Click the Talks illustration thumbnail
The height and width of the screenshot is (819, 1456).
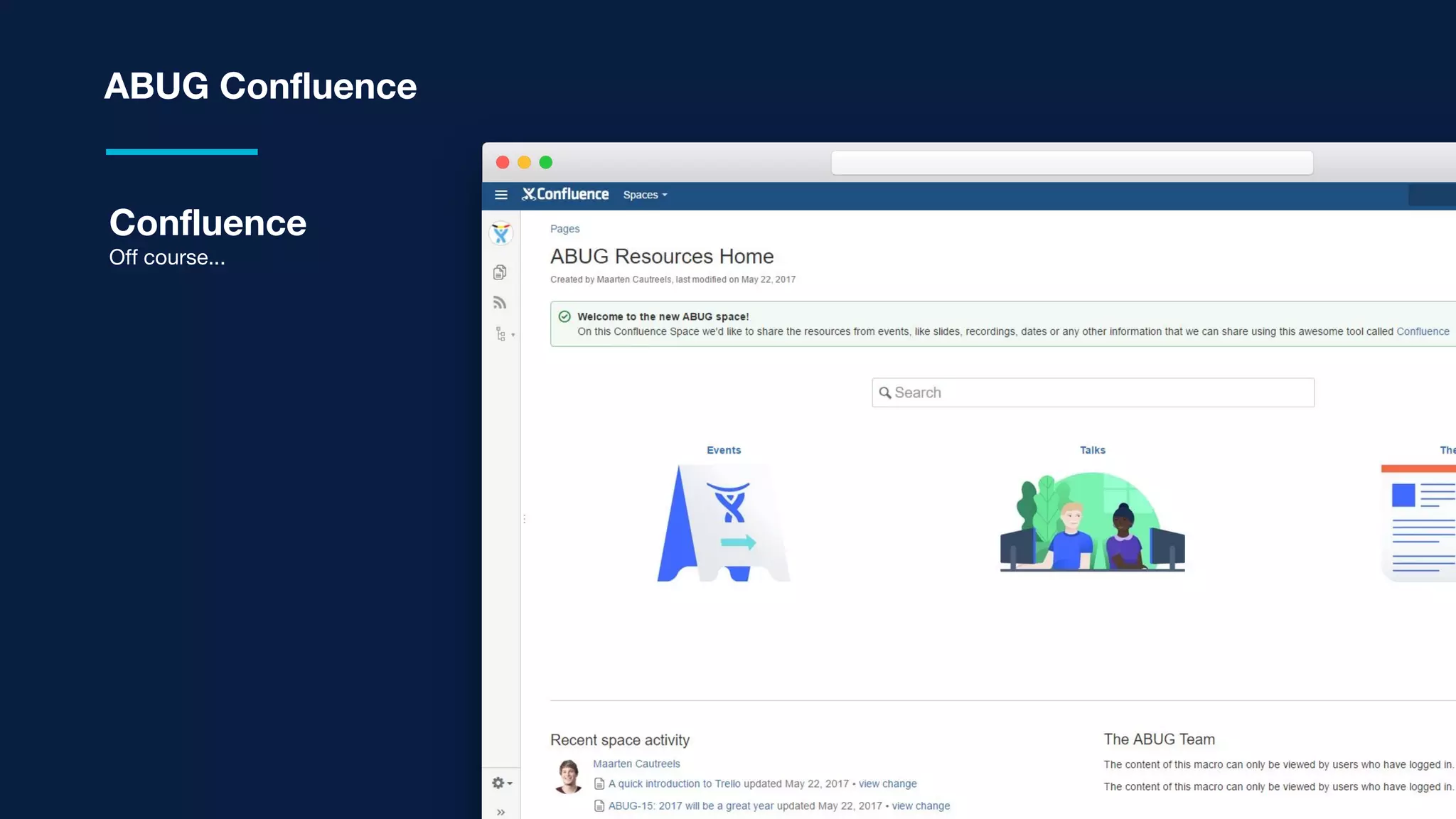(1092, 523)
